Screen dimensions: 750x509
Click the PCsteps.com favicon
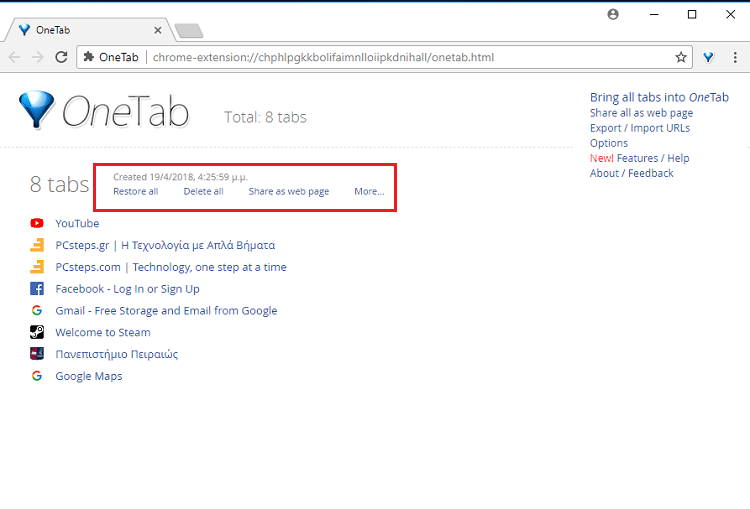(37, 266)
